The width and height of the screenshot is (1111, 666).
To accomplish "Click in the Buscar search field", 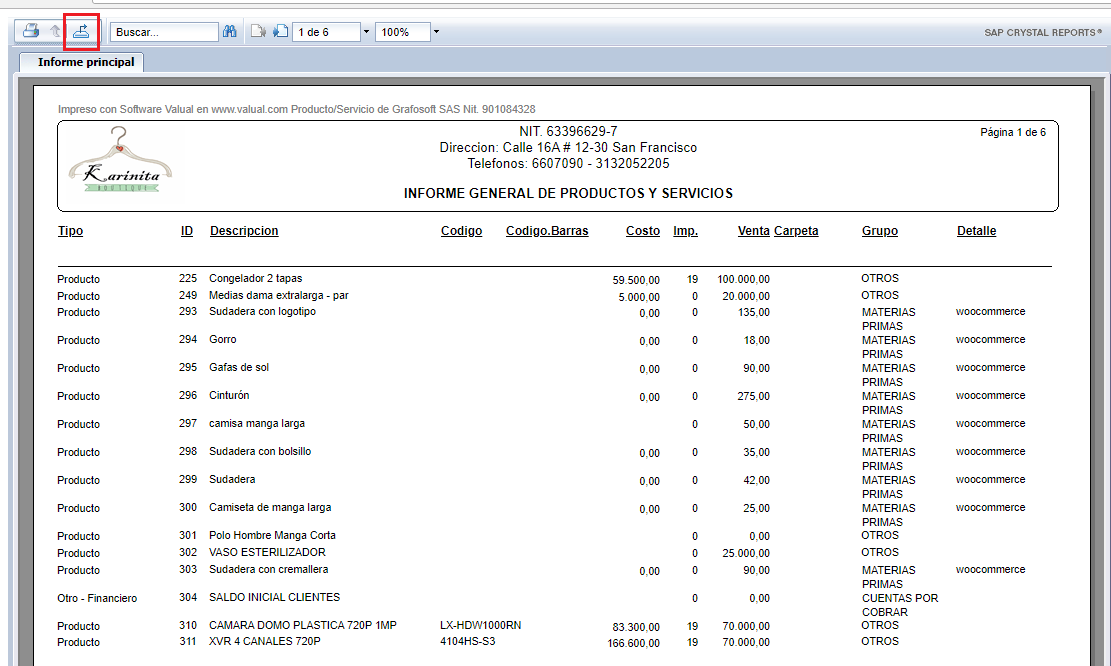I will [163, 32].
